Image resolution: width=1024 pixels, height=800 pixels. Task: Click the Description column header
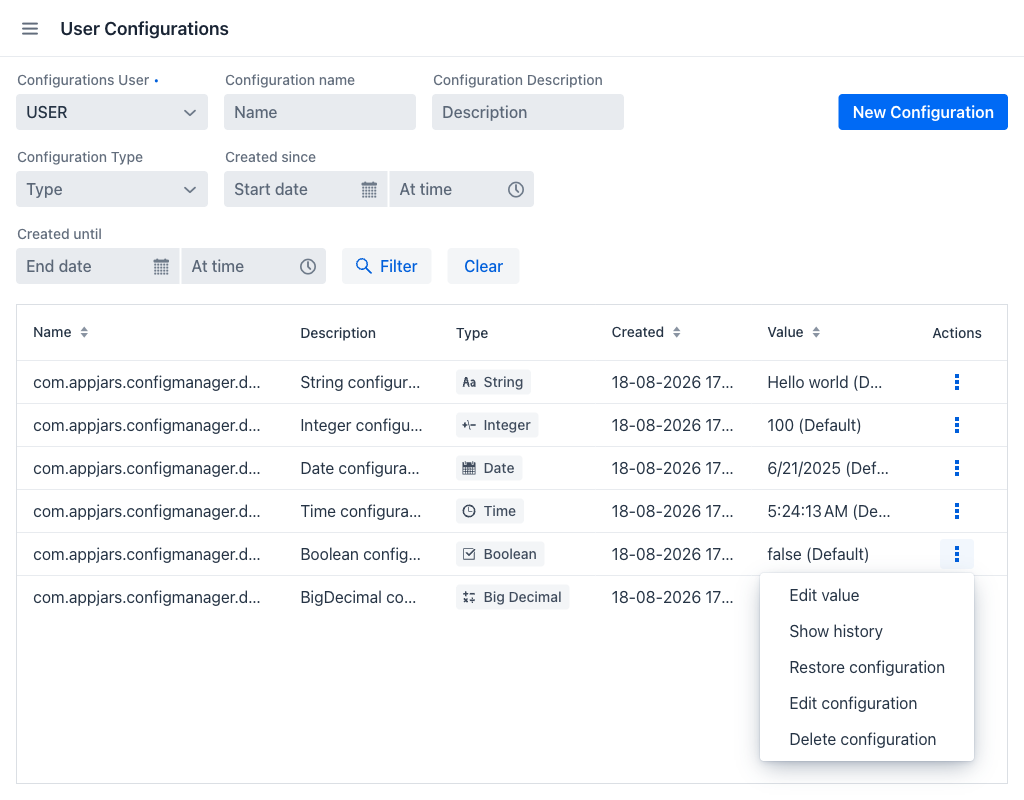tap(338, 333)
